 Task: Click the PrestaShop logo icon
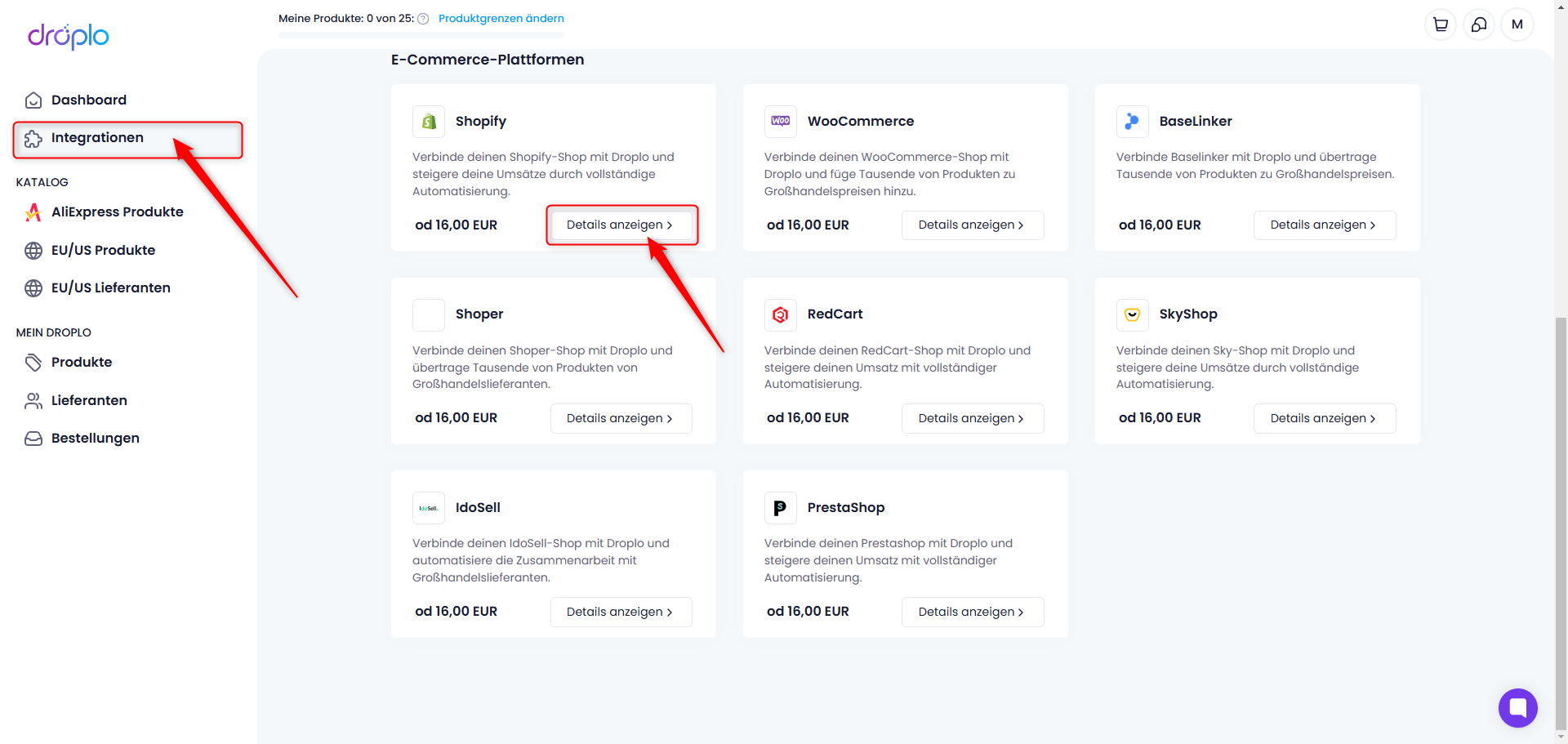tap(781, 508)
